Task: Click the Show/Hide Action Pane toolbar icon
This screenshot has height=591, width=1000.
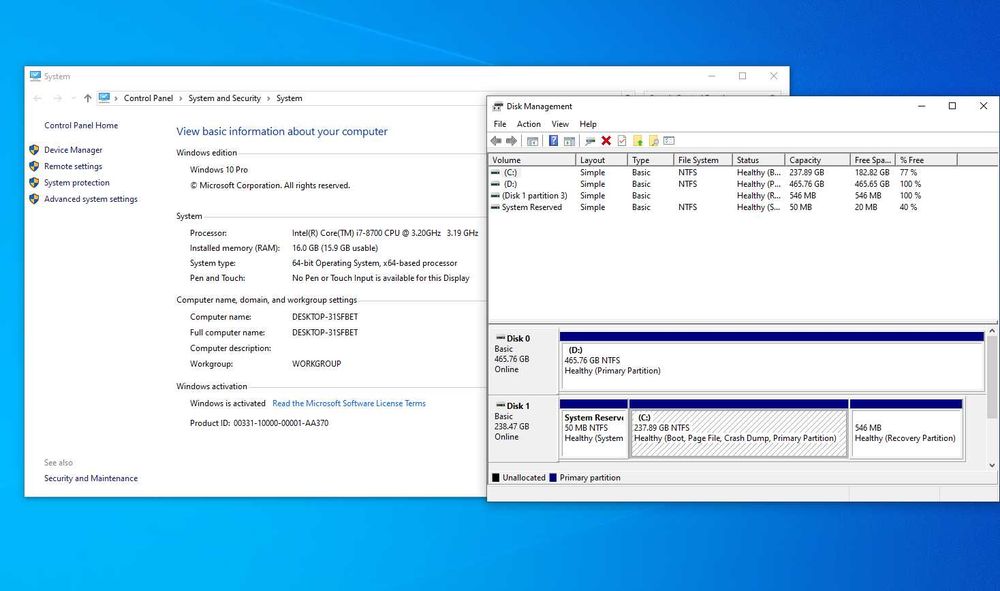Action: click(570, 141)
